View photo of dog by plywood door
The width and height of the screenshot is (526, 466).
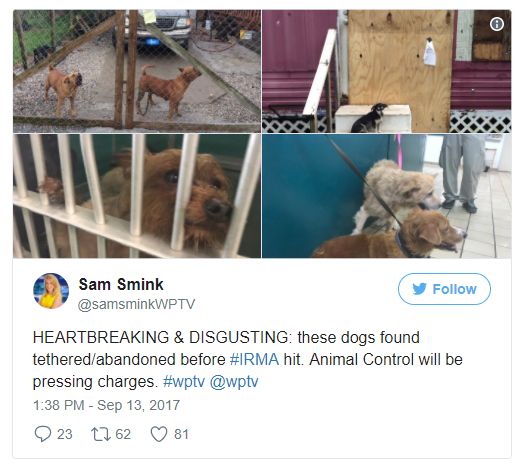coord(386,71)
